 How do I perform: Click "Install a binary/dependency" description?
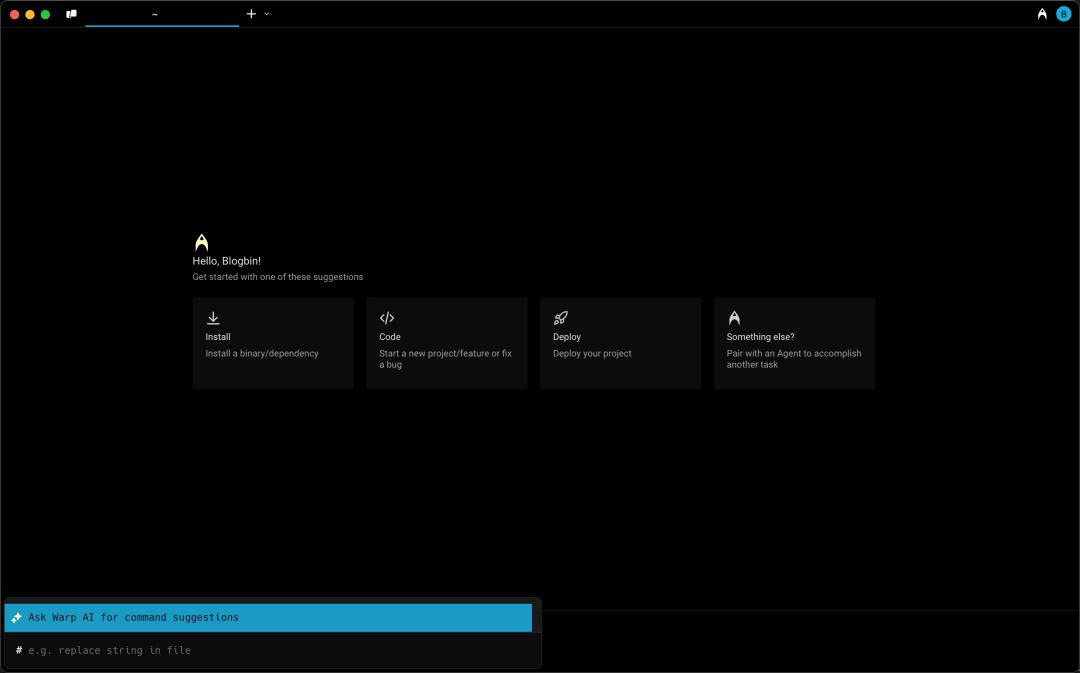pyautogui.click(x=262, y=353)
